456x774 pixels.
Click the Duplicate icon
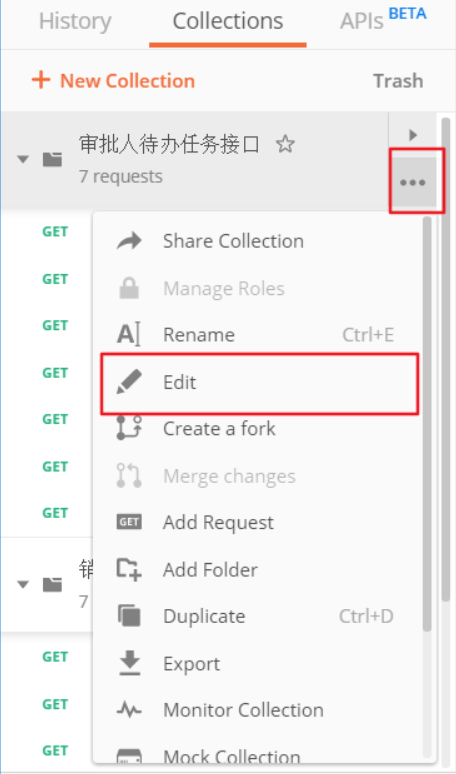click(x=129, y=616)
